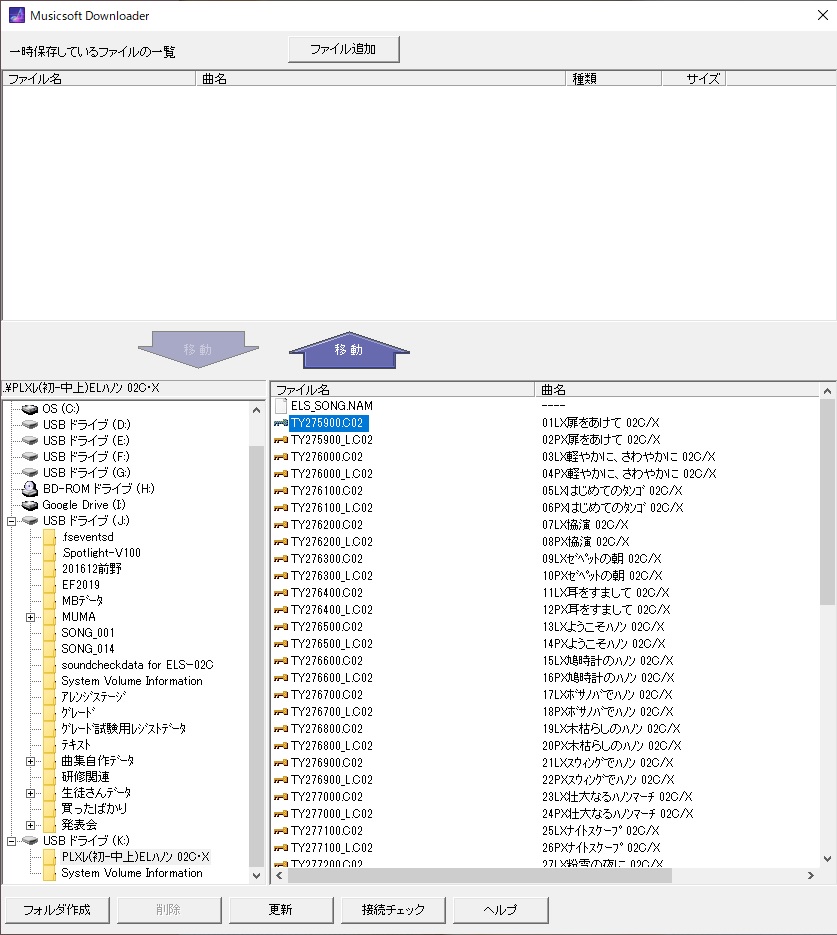Click the down arrow of the folder tree scrollbar

point(256,875)
